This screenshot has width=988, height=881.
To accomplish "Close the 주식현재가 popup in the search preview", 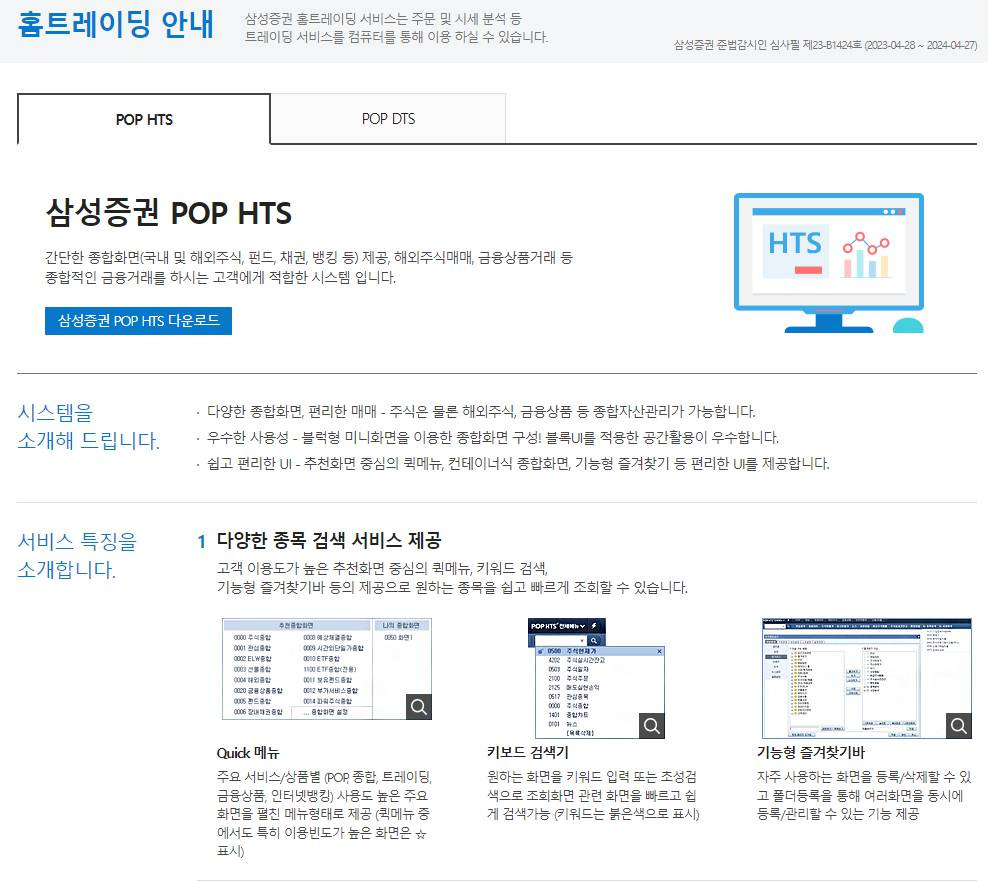I will (659, 651).
